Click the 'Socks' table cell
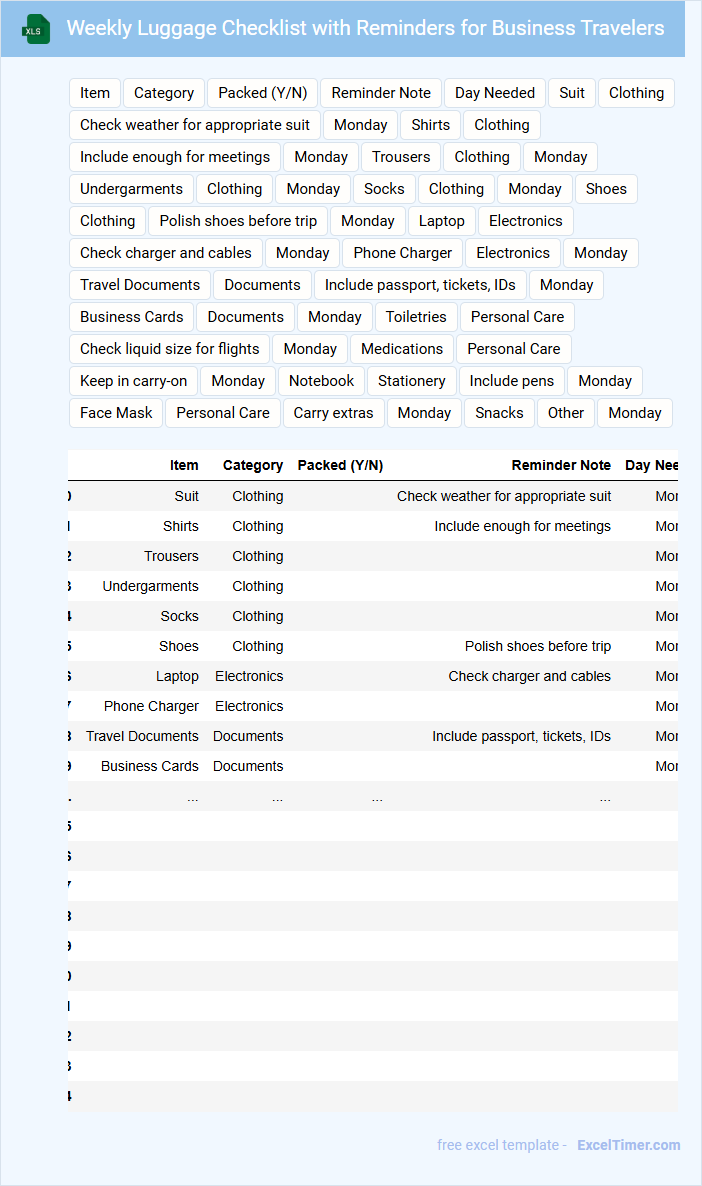Screen dimensions: 702x1186 tap(179, 616)
